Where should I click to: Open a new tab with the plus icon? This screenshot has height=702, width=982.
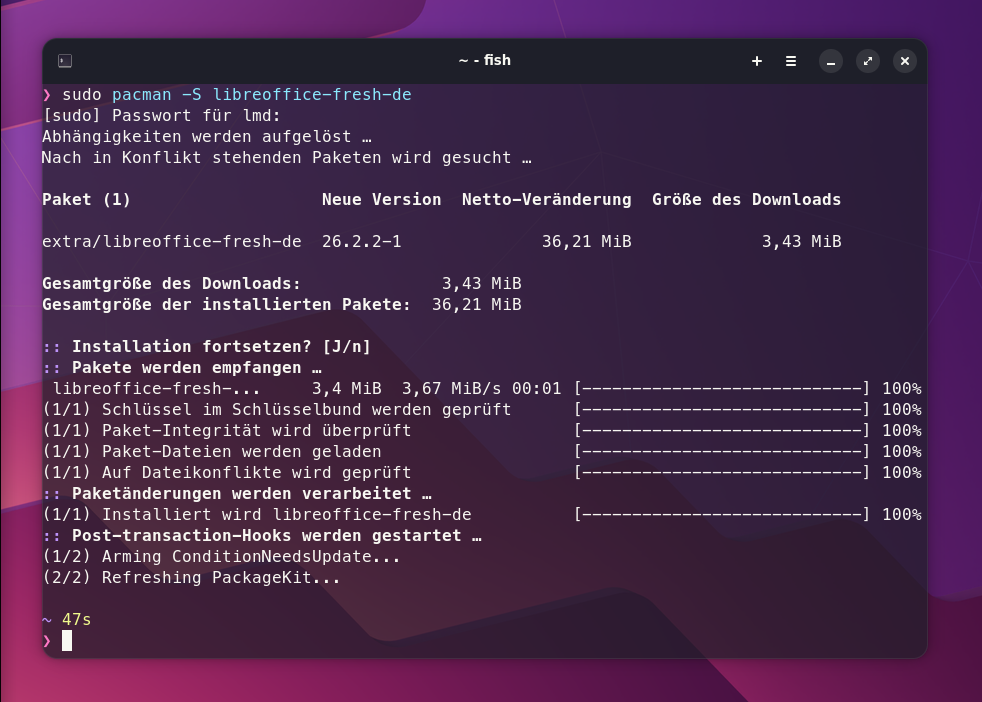click(x=757, y=60)
